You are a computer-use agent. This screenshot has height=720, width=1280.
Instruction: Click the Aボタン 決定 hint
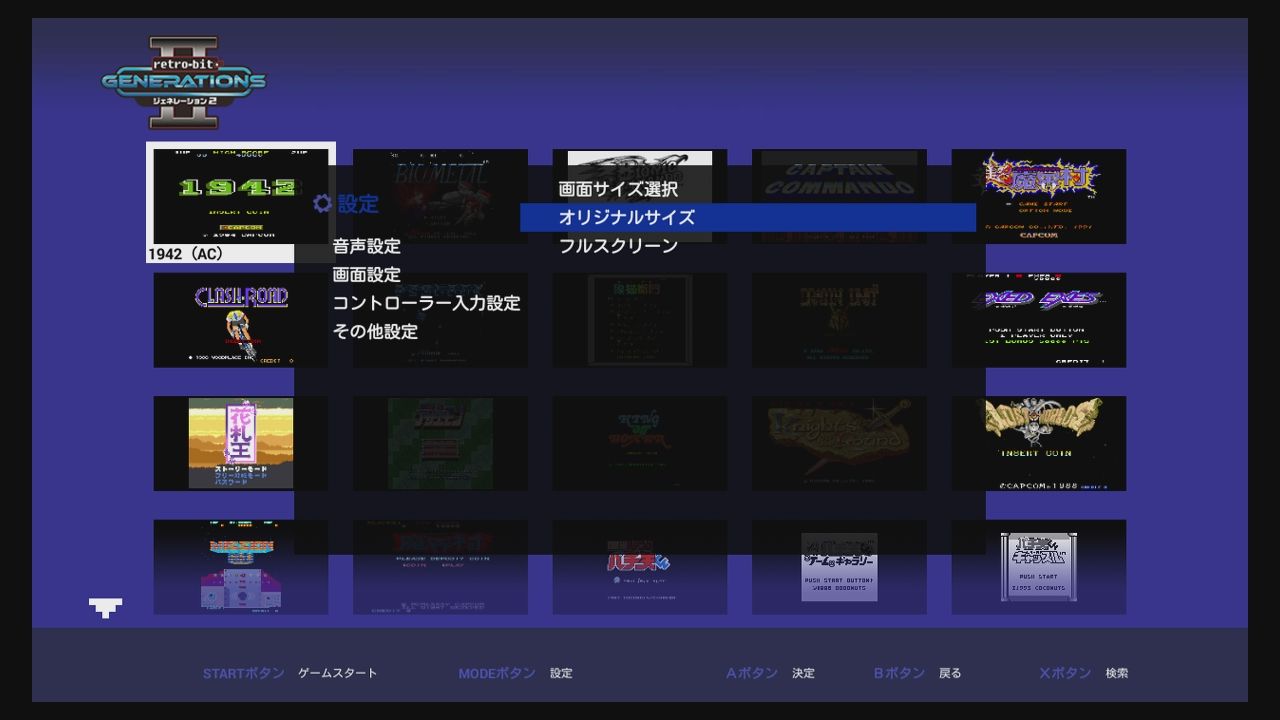770,673
